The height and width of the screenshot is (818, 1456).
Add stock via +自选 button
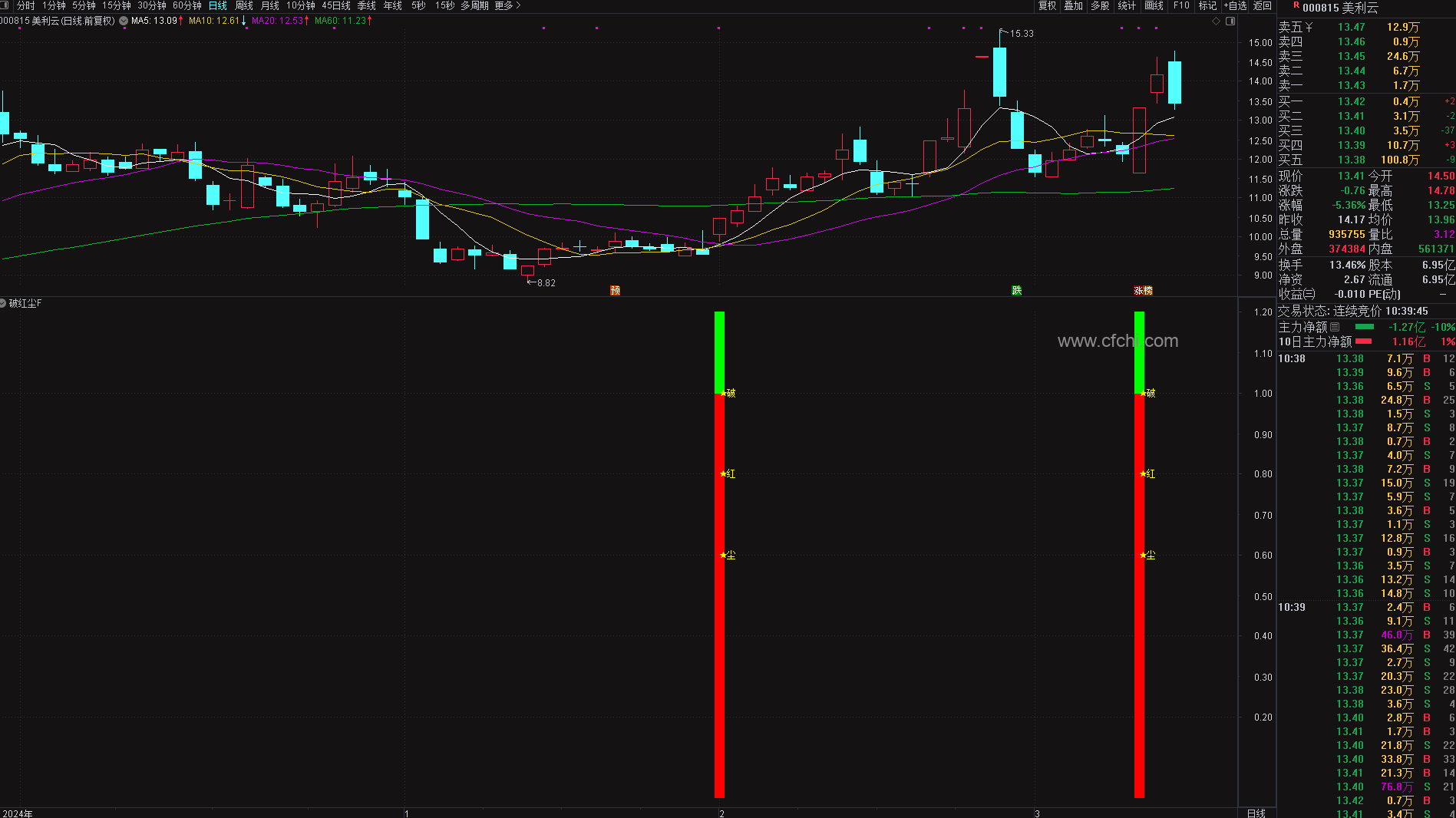click(x=1235, y=5)
